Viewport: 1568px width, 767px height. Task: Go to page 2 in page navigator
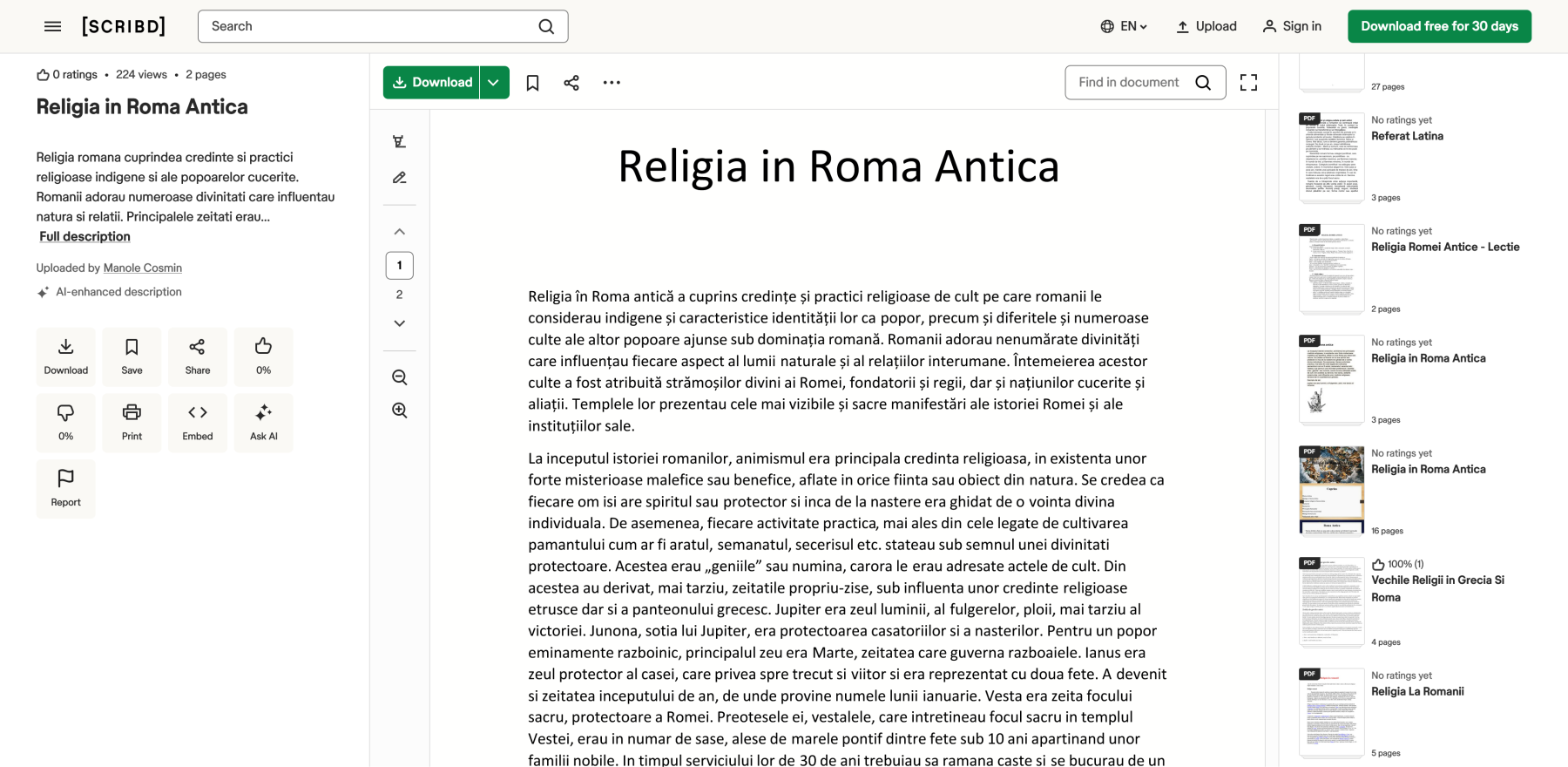[399, 295]
